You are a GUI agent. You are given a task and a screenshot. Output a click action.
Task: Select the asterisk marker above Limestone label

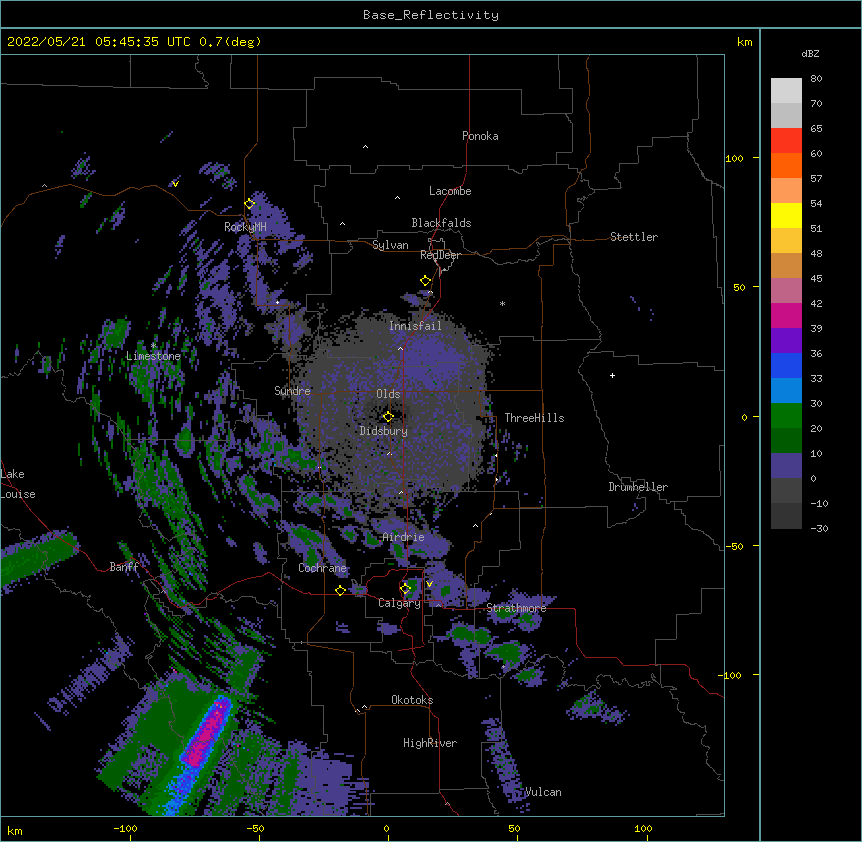click(153, 345)
